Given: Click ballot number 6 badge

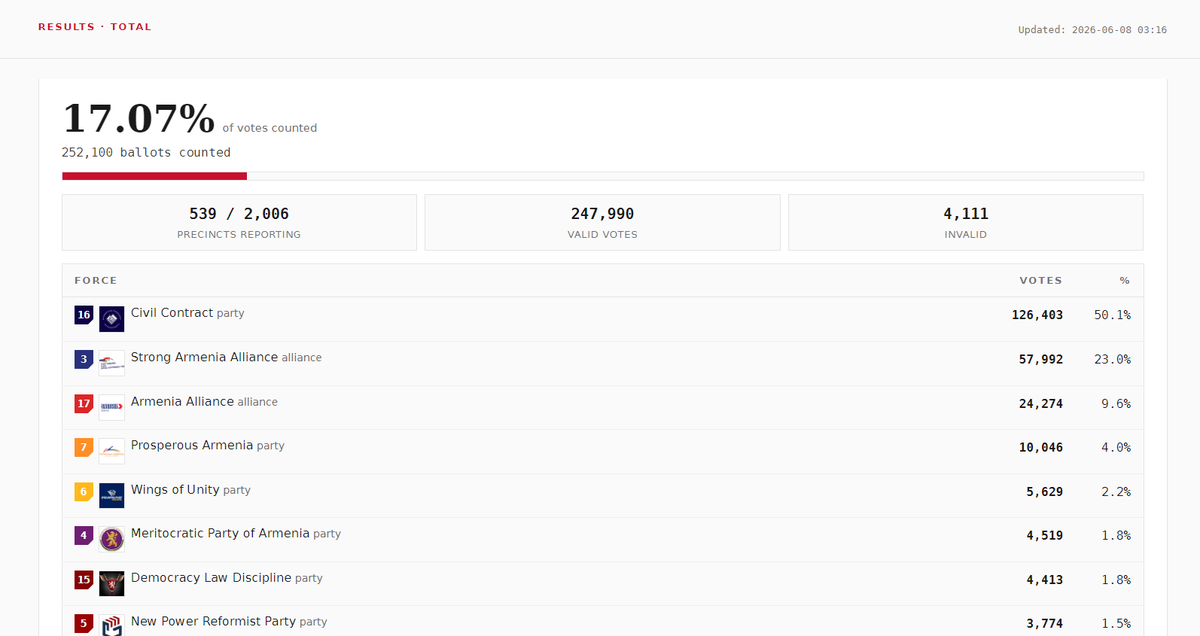Looking at the screenshot, I should [x=84, y=491].
